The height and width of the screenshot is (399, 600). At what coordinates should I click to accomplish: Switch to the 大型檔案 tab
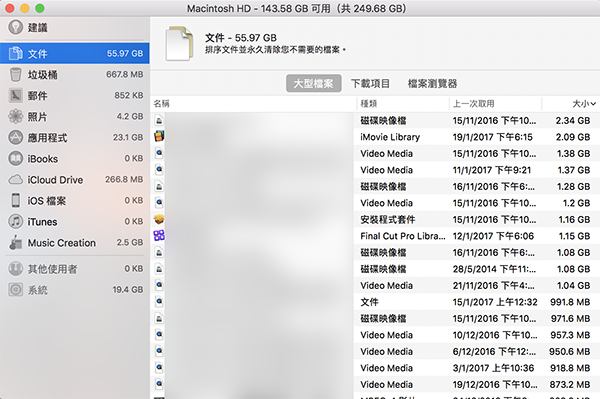point(313,83)
